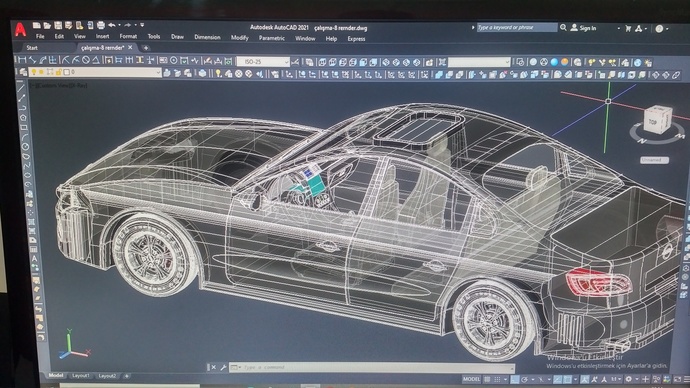Select the Hatch tool in Draw toolbar
Screen dimensions: 690x388
click(x=32, y=222)
